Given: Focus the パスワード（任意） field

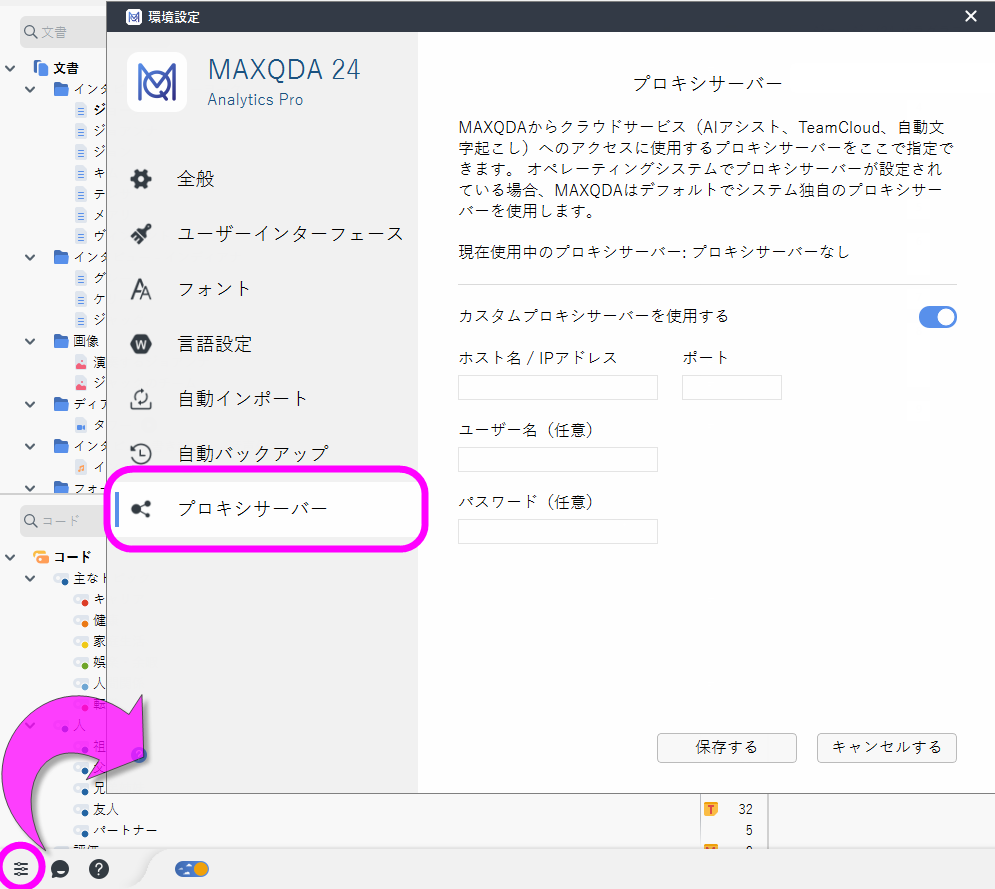Looking at the screenshot, I should coord(558,532).
